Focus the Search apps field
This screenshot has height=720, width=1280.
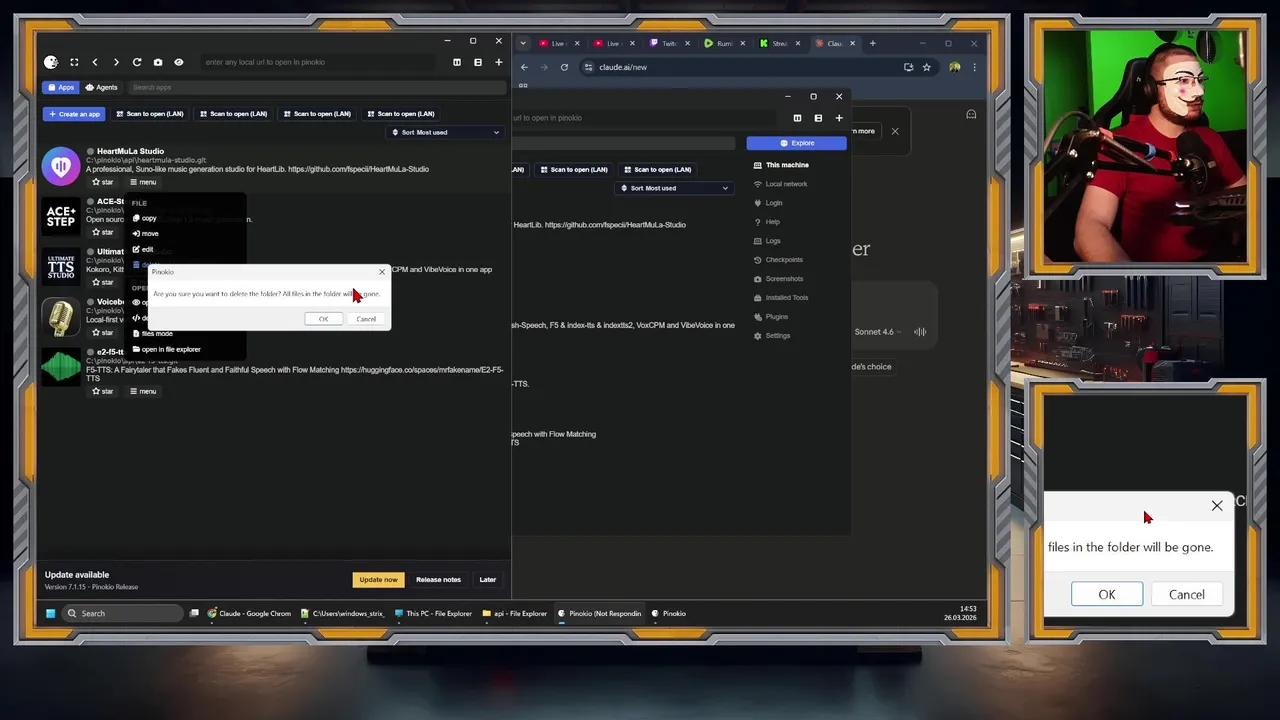point(316,87)
